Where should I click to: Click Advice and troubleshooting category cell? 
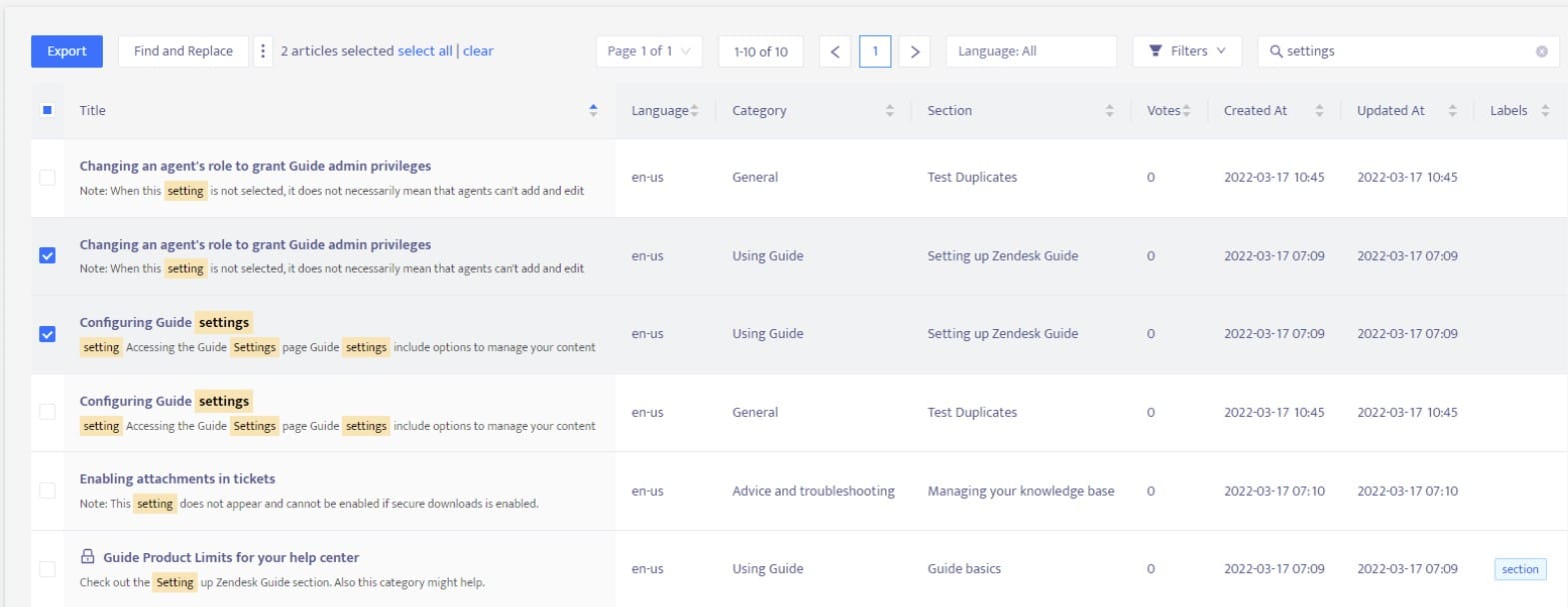click(813, 491)
